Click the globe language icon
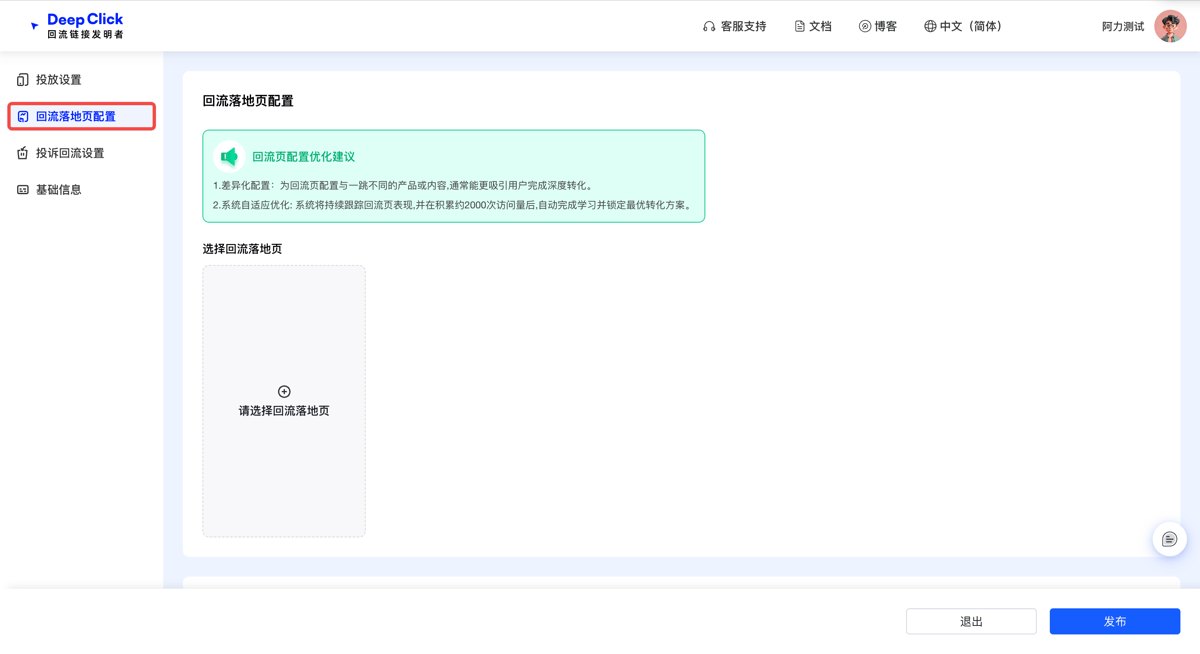The image size is (1200, 654). pos(930,27)
